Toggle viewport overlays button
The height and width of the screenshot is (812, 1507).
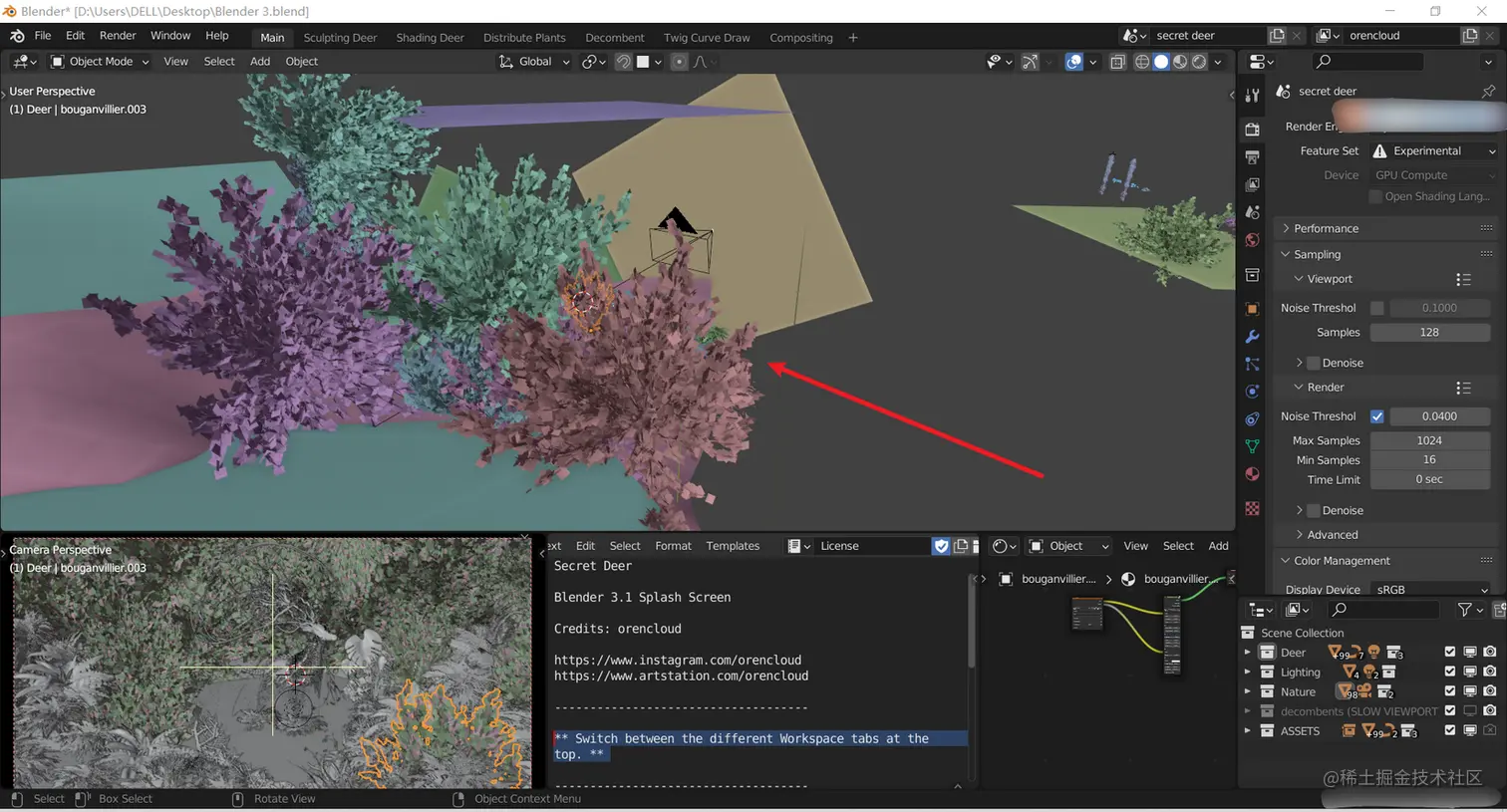[1074, 62]
